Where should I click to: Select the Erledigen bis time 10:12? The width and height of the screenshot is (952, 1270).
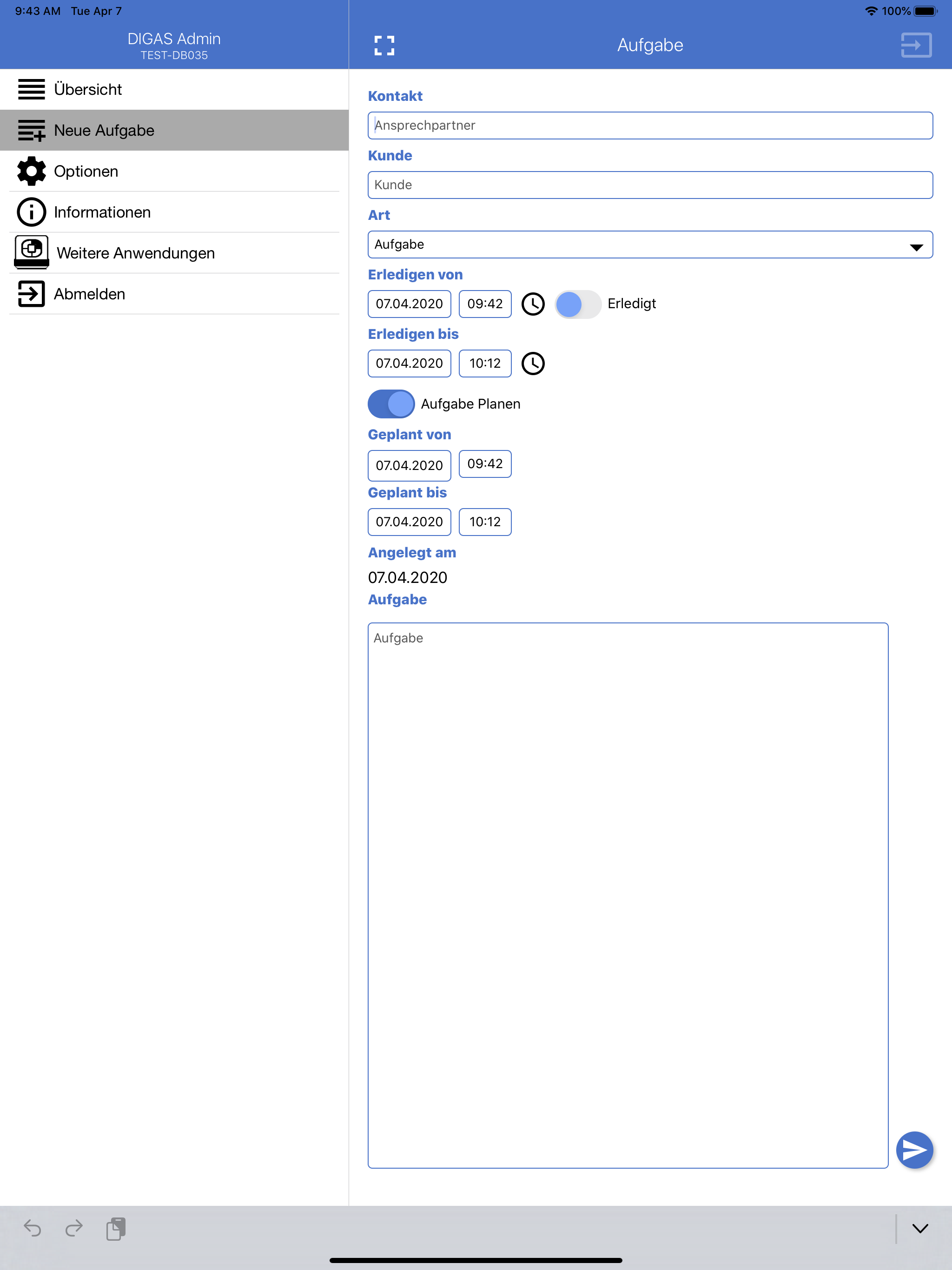coord(485,364)
